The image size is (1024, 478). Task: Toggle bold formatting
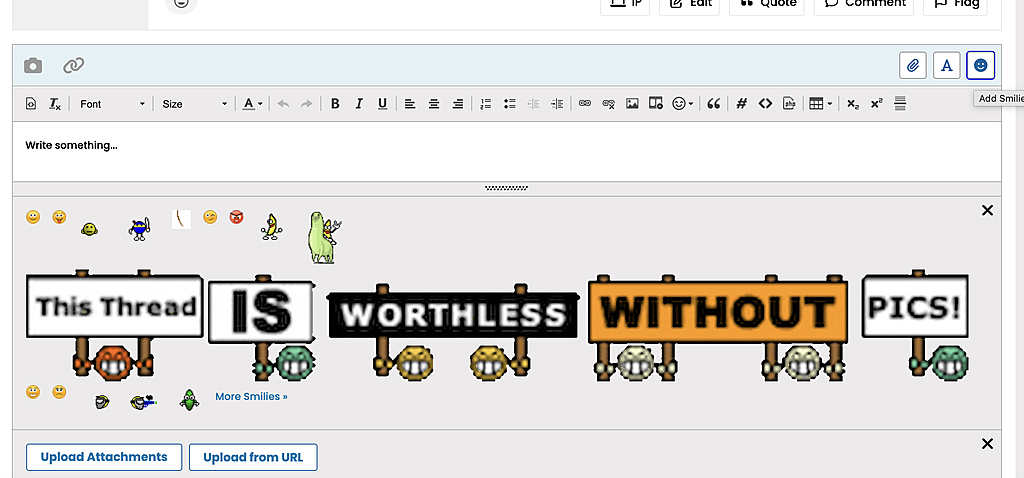coord(335,104)
